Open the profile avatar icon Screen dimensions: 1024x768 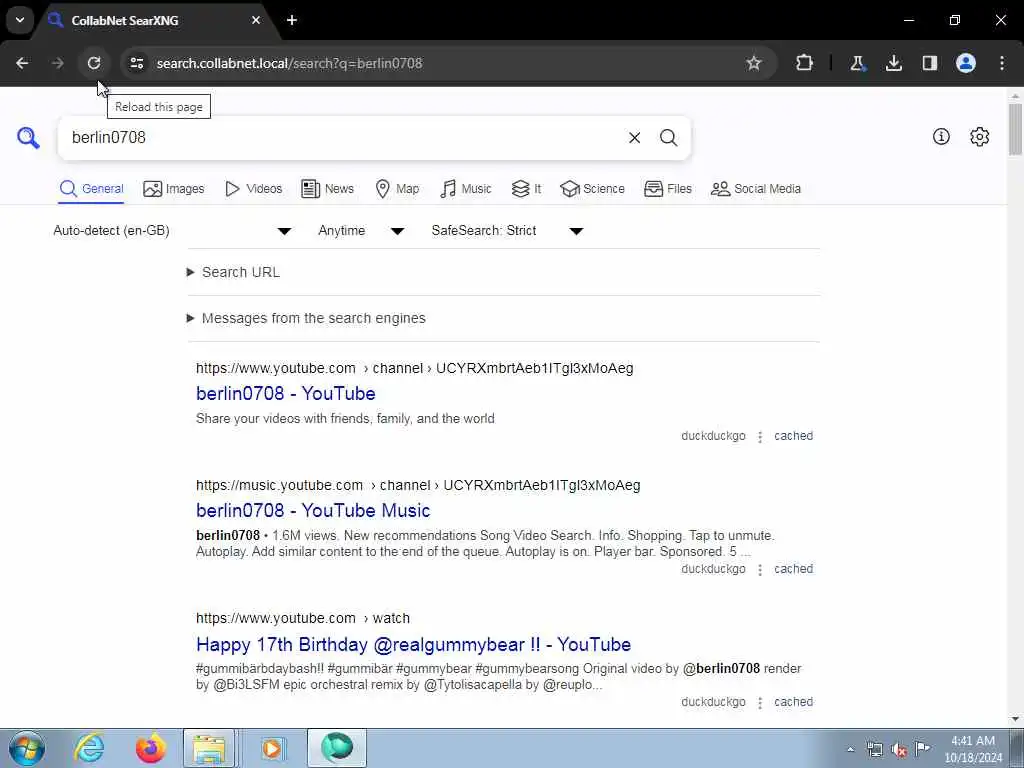(966, 63)
